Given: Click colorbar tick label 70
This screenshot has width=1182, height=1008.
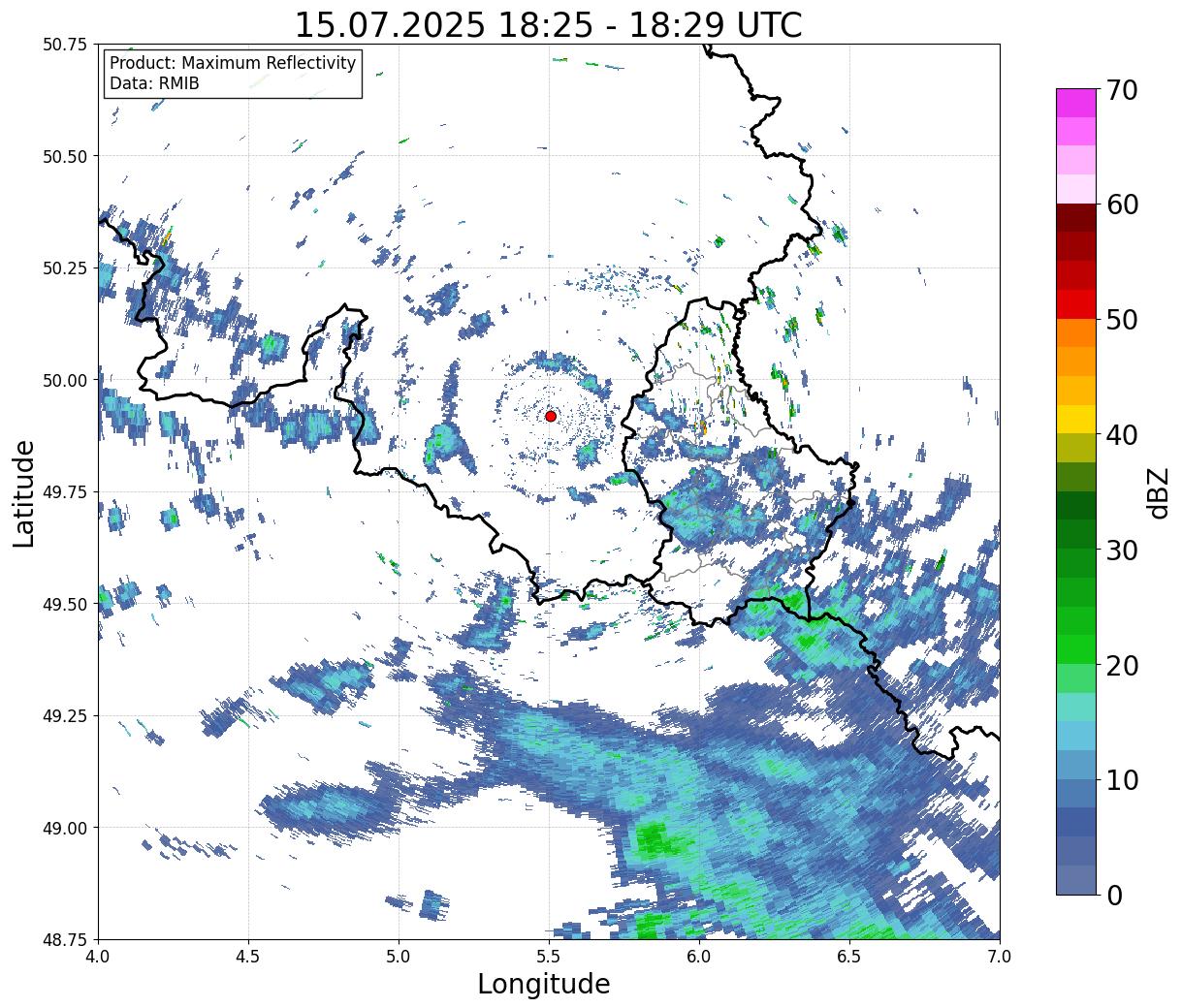Looking at the screenshot, I should [1122, 90].
